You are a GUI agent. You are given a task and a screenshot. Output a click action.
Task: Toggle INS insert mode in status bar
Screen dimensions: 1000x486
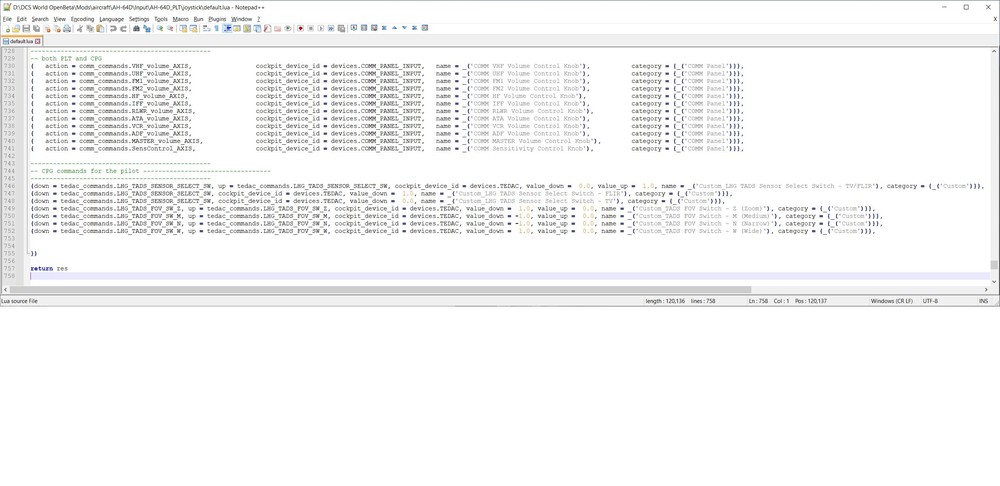click(x=983, y=300)
